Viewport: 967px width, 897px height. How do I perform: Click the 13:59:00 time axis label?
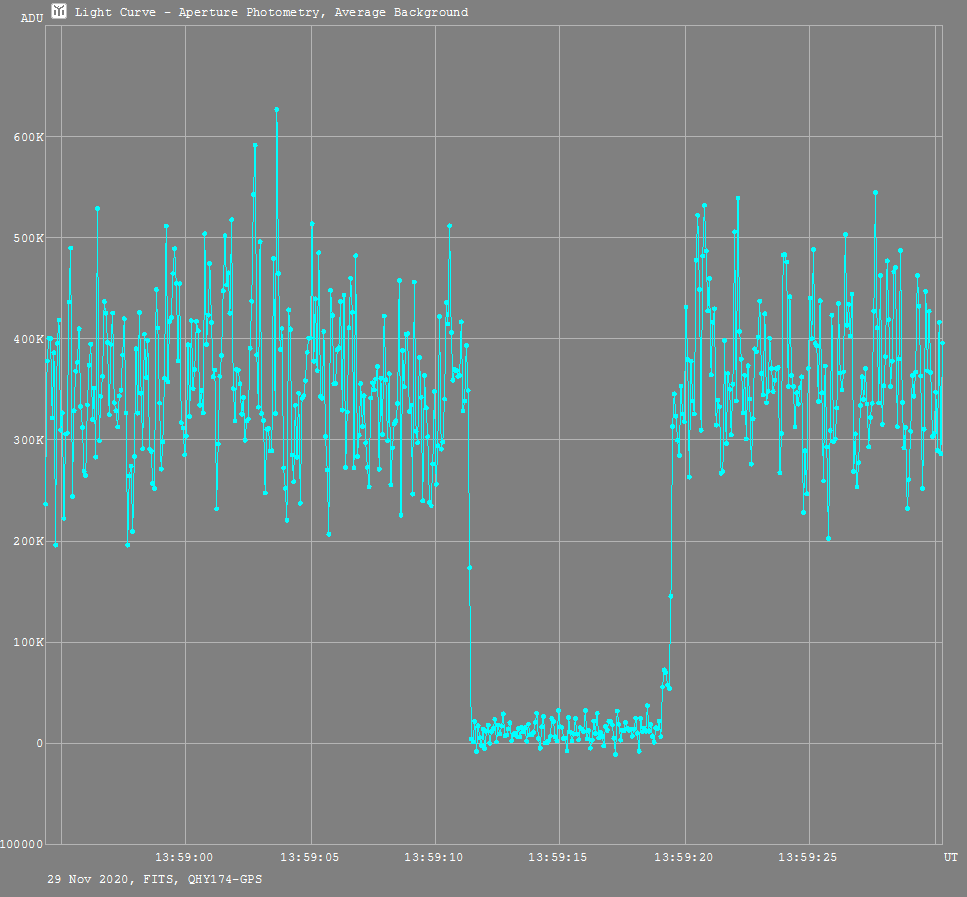184,857
